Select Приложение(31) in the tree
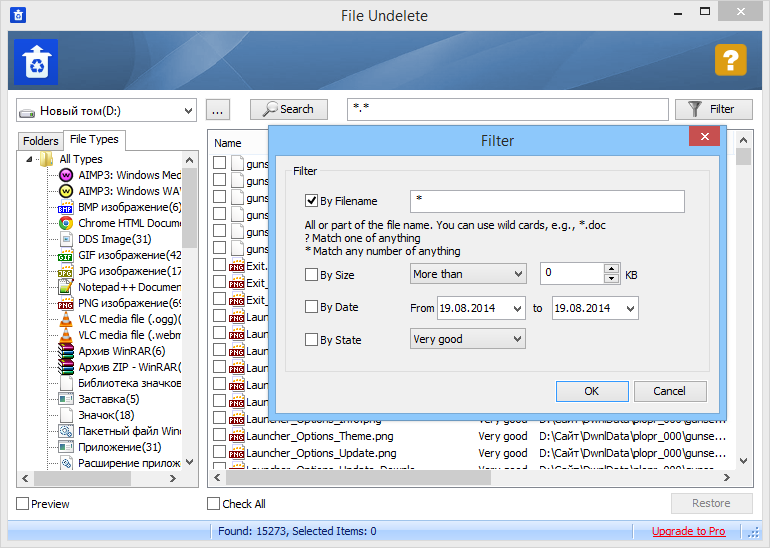The image size is (770, 548). [x=119, y=447]
